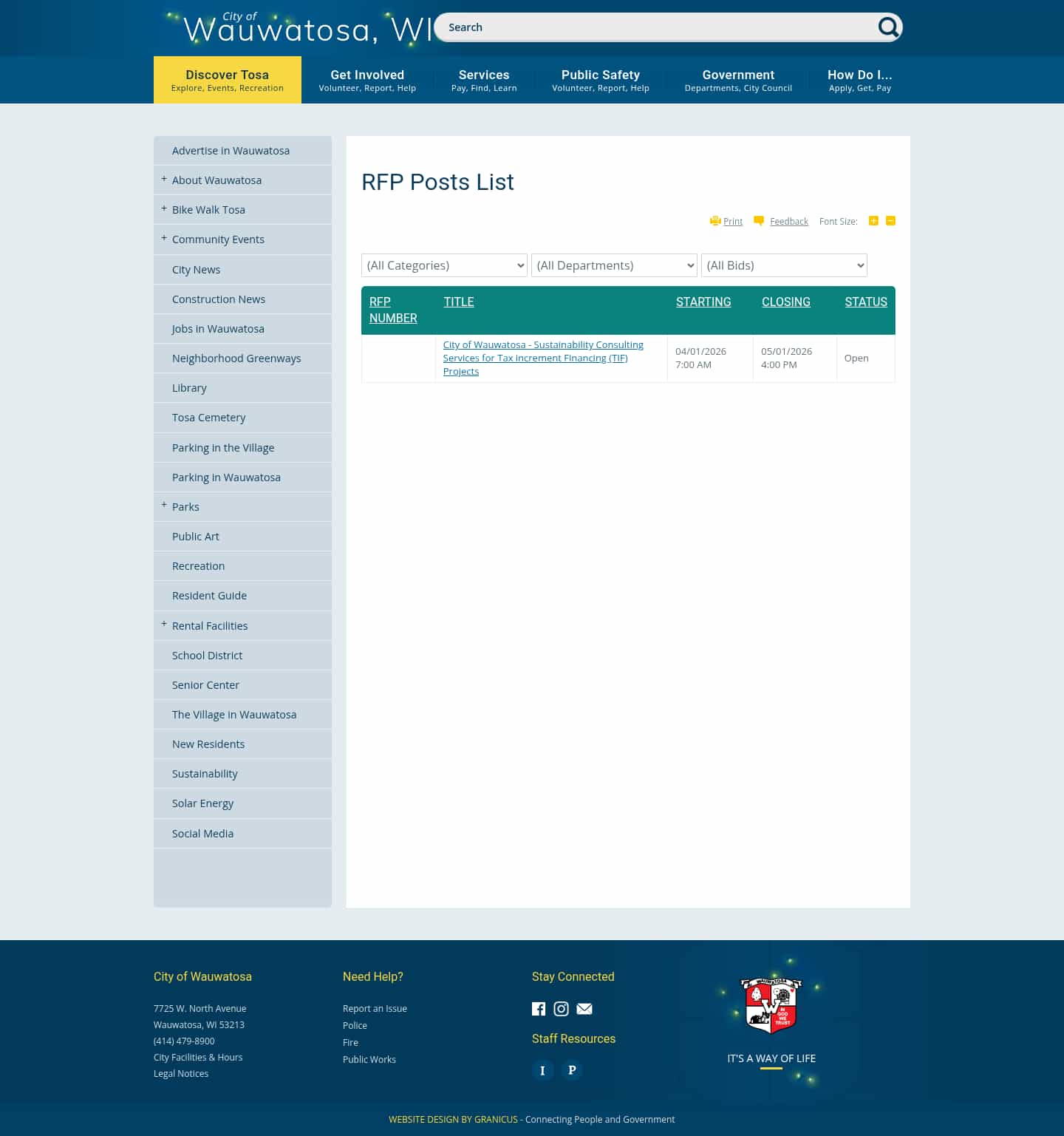This screenshot has height=1136, width=1064.
Task: Open the (All Bids) dropdown
Action: [x=784, y=265]
